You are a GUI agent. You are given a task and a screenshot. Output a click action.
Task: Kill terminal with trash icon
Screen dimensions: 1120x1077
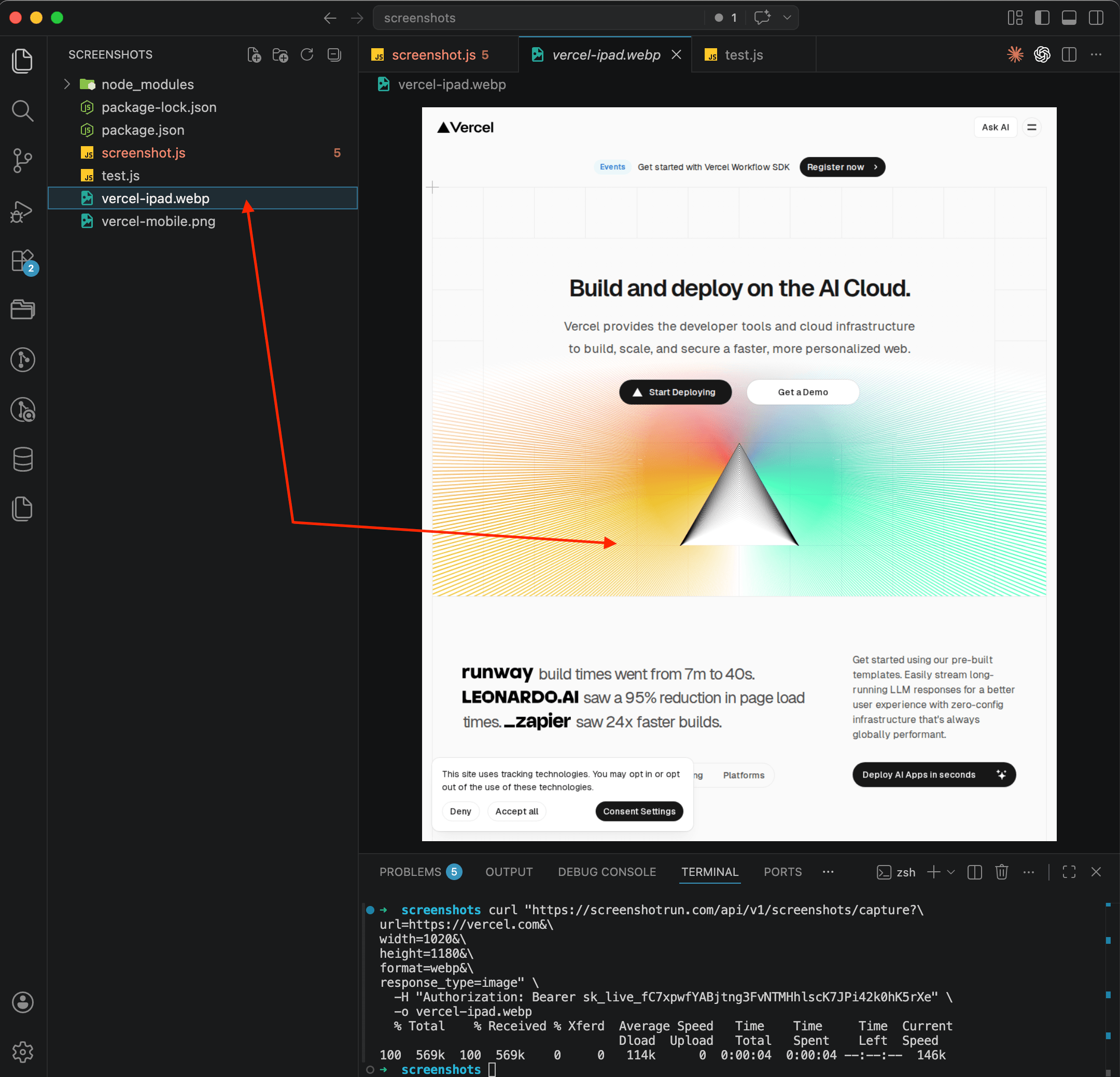pos(1001,872)
